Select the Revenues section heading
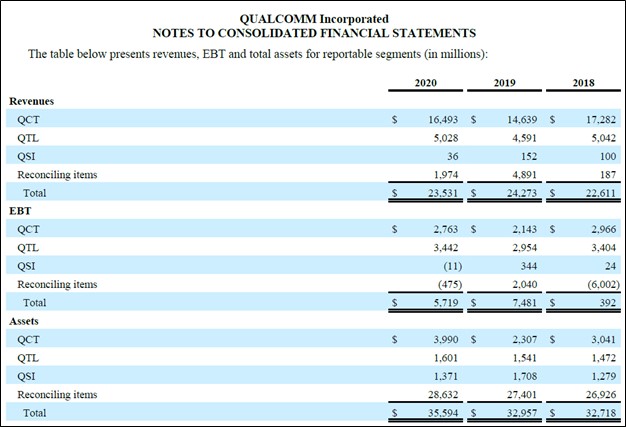The height and width of the screenshot is (427, 626). point(32,101)
